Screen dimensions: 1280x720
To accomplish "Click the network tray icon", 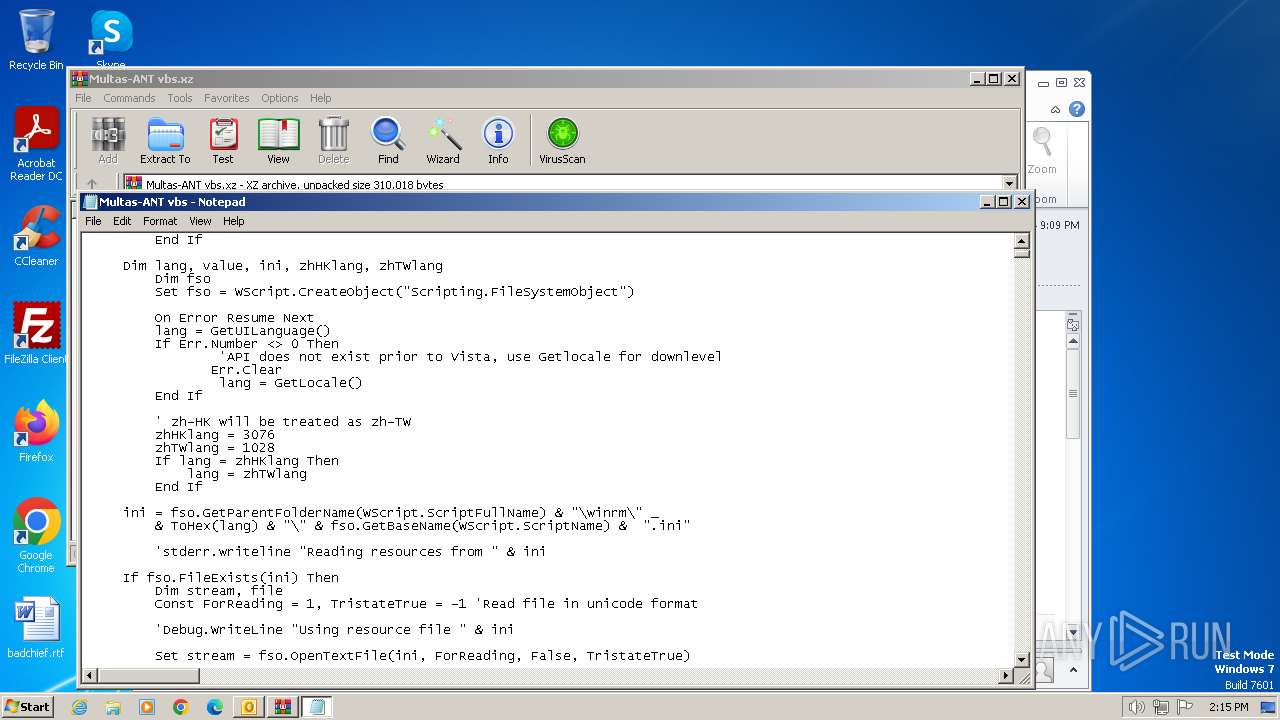I will pos(1161,707).
